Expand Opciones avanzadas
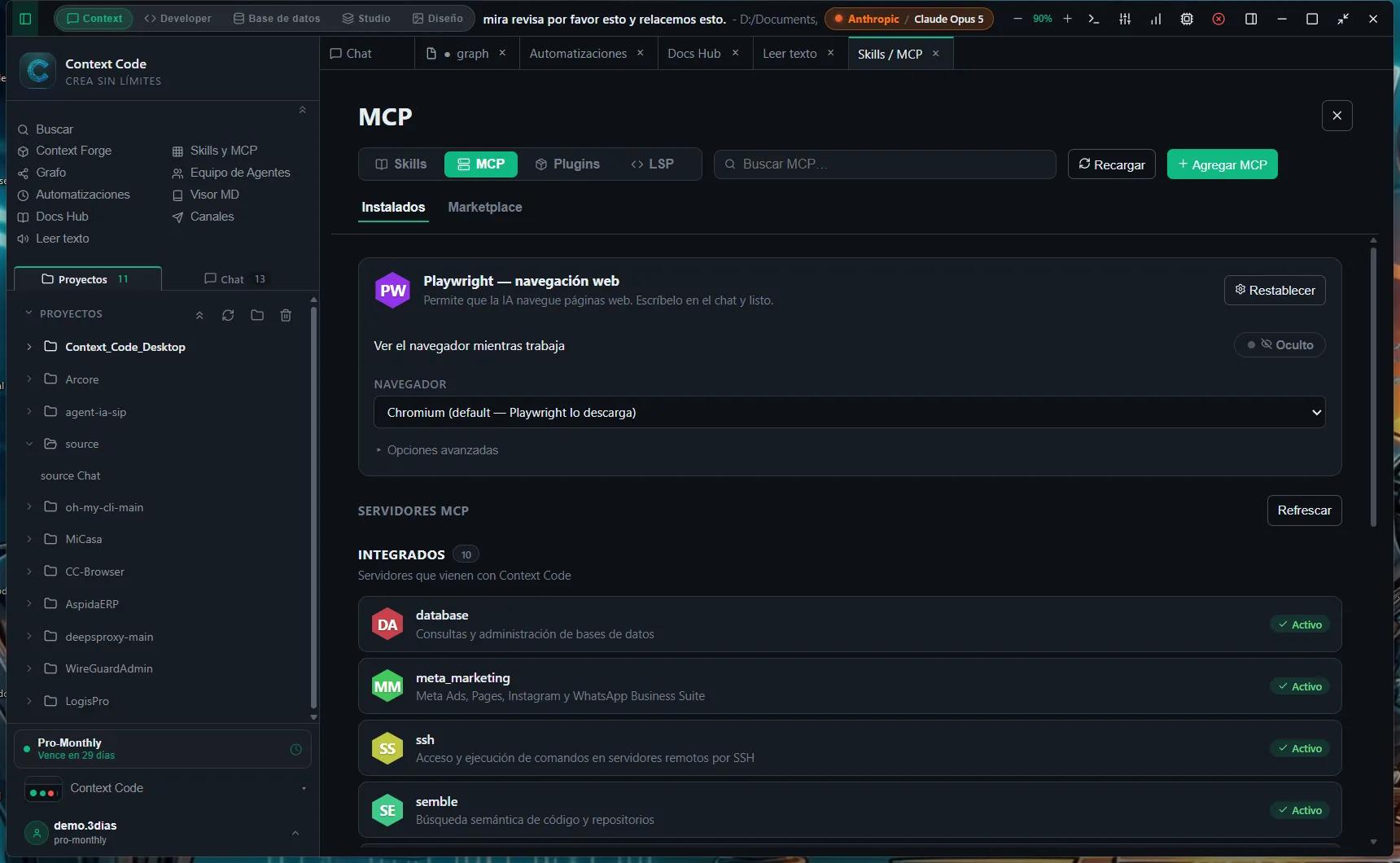Screen dimensions: 1400x863 pyautogui.click(x=437, y=450)
